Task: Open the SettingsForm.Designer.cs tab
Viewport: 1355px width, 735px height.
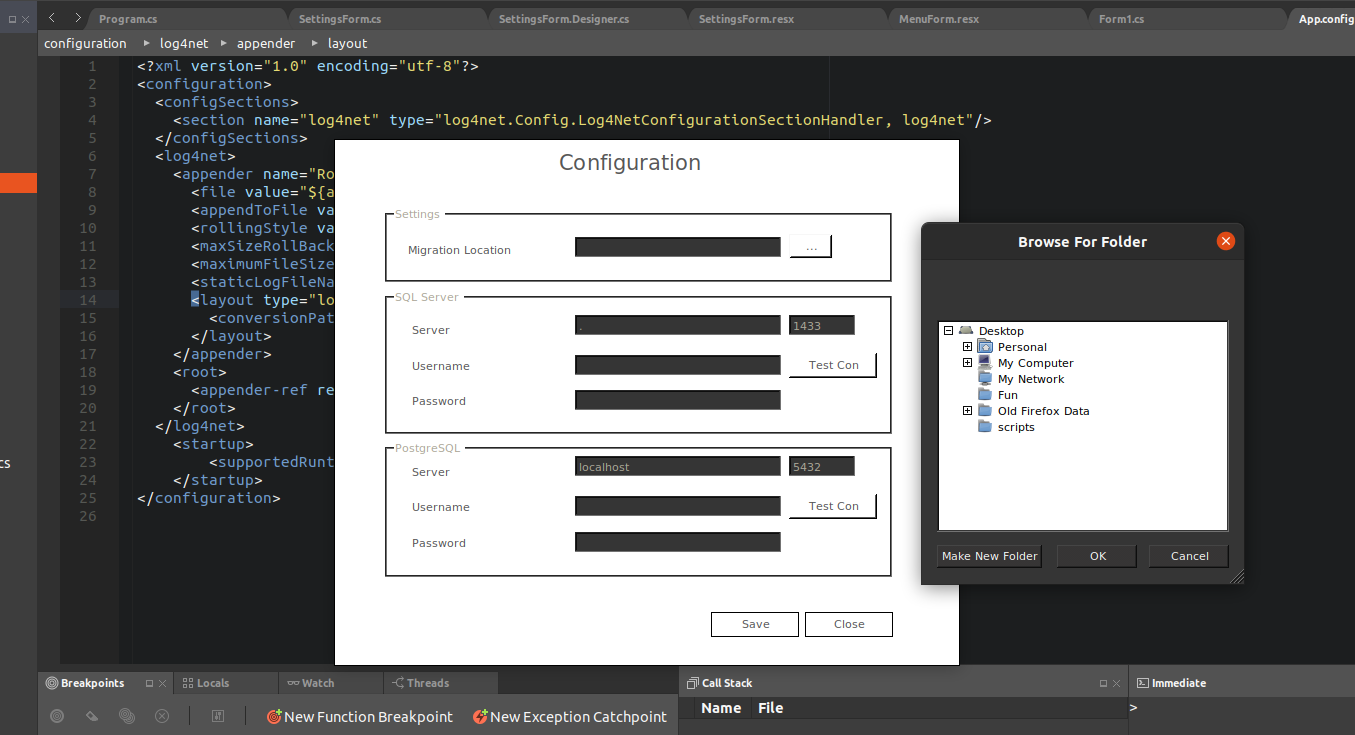Action: click(x=588, y=19)
